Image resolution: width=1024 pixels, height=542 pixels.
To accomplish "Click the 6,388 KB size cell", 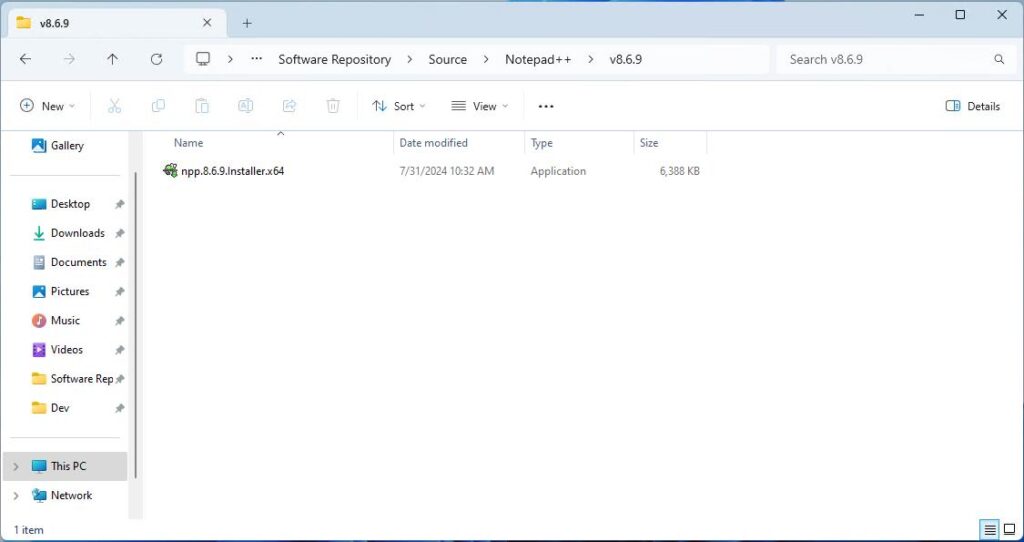I will tap(679, 171).
